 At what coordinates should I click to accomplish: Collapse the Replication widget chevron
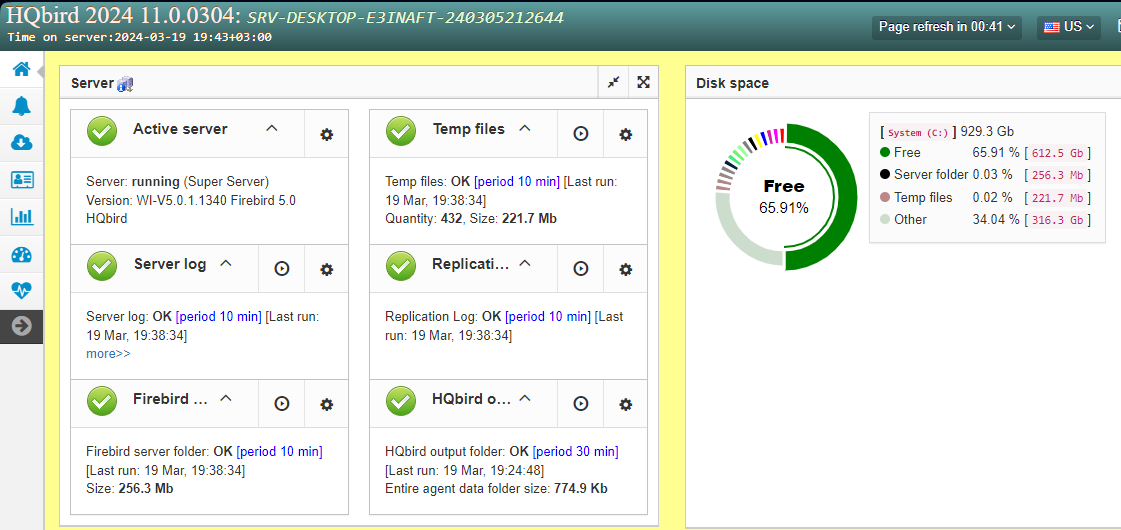pyautogui.click(x=525, y=263)
